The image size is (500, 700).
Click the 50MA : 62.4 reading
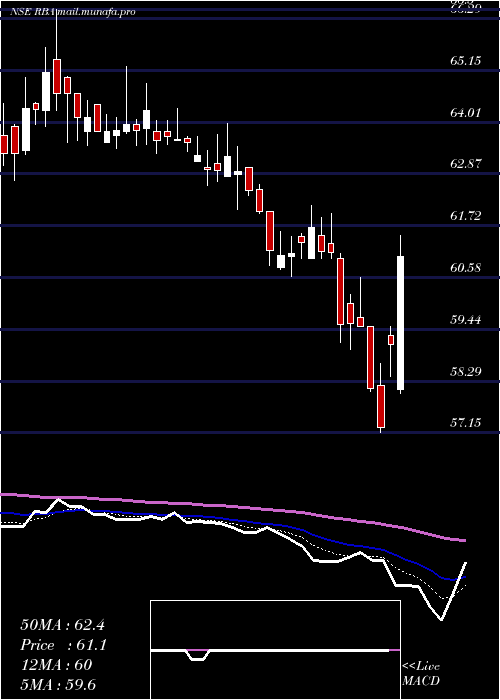click(62, 625)
